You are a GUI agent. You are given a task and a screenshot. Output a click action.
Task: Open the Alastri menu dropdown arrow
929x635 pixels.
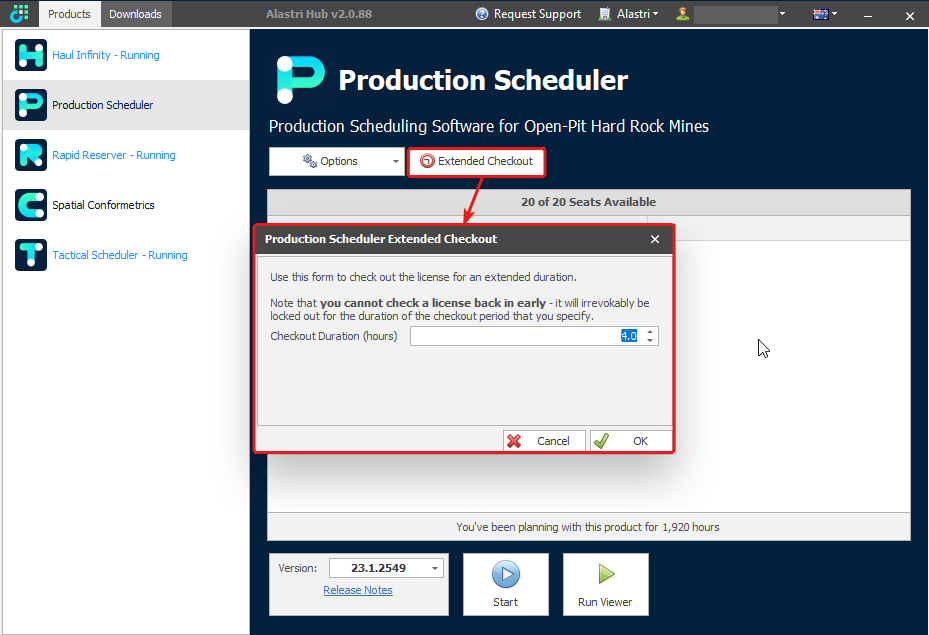[655, 14]
